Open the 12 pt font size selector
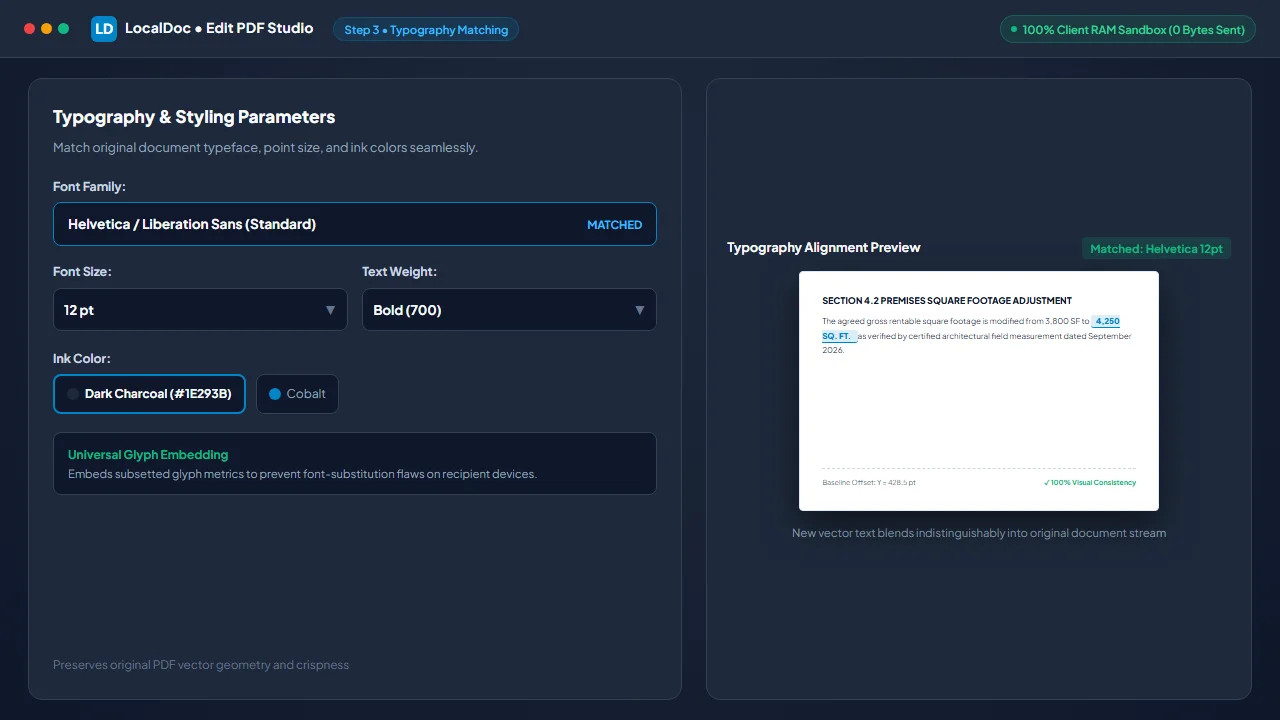1280x720 pixels. coord(200,310)
